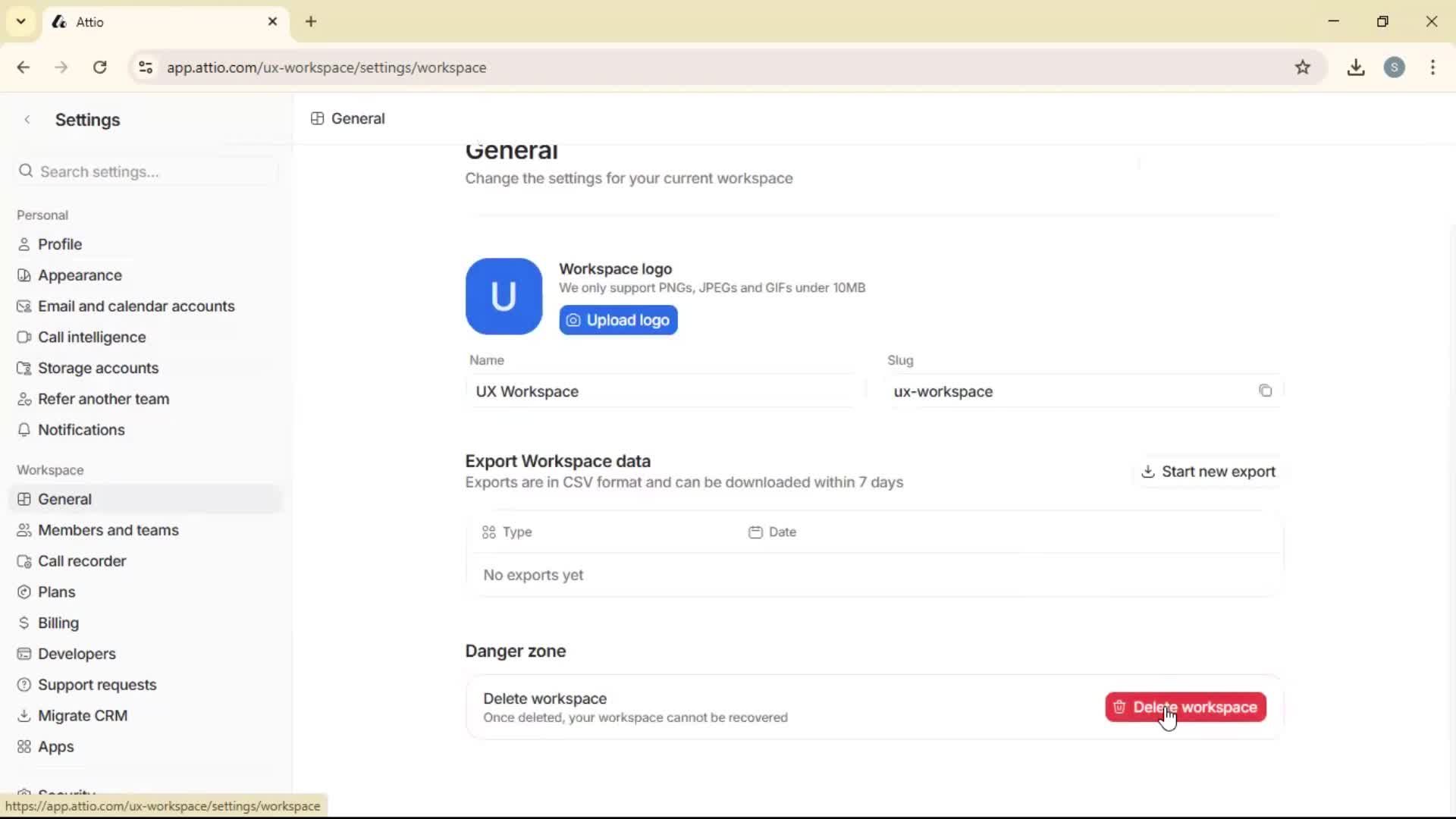Select the Apps section icon
Screen dimensions: 1456x819
(24, 747)
